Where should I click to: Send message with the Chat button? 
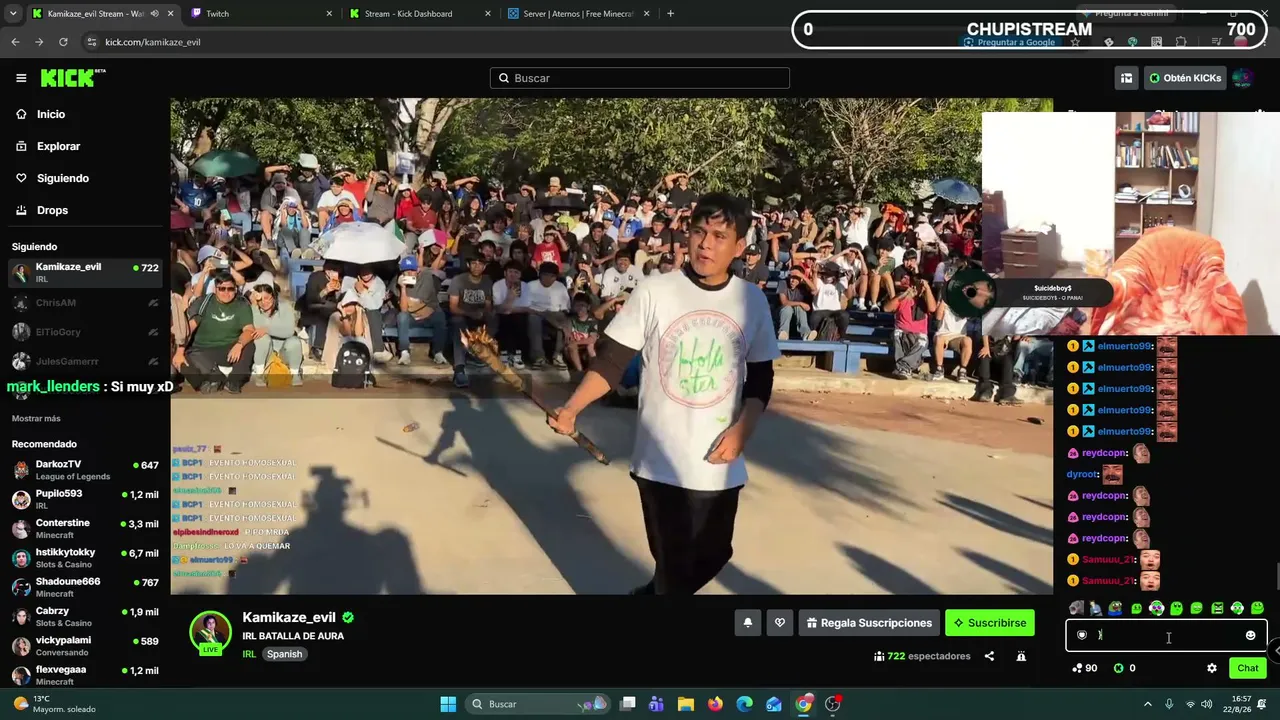(x=1248, y=668)
